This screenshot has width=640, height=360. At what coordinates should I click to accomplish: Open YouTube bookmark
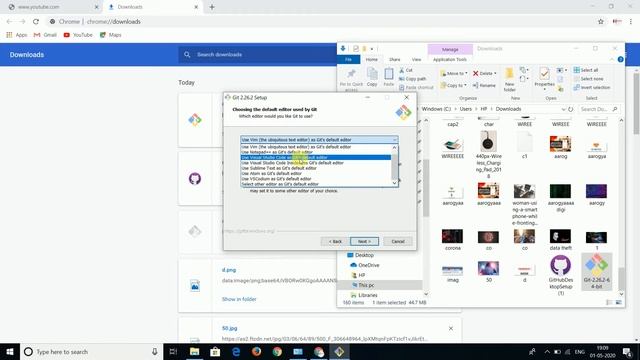[x=78, y=35]
